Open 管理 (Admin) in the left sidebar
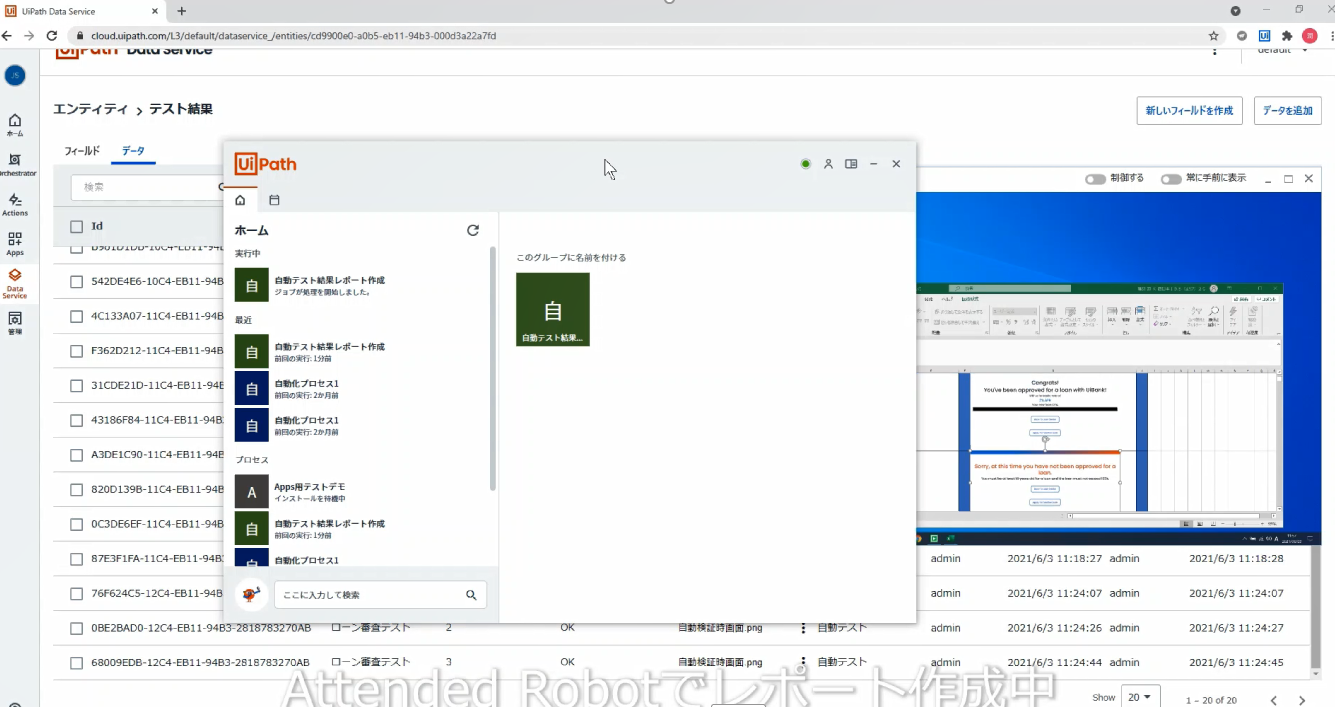 coord(15,322)
